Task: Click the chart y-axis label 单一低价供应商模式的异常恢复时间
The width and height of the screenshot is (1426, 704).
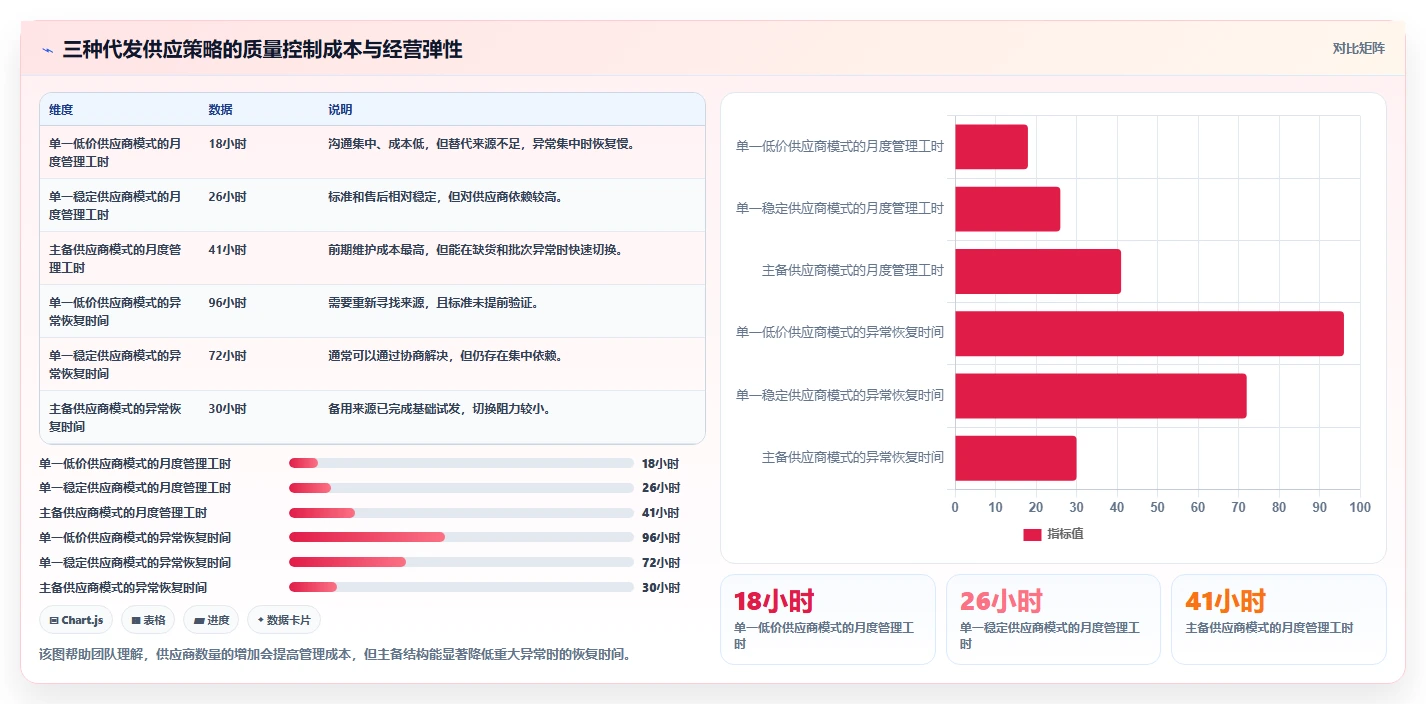Action: click(840, 333)
